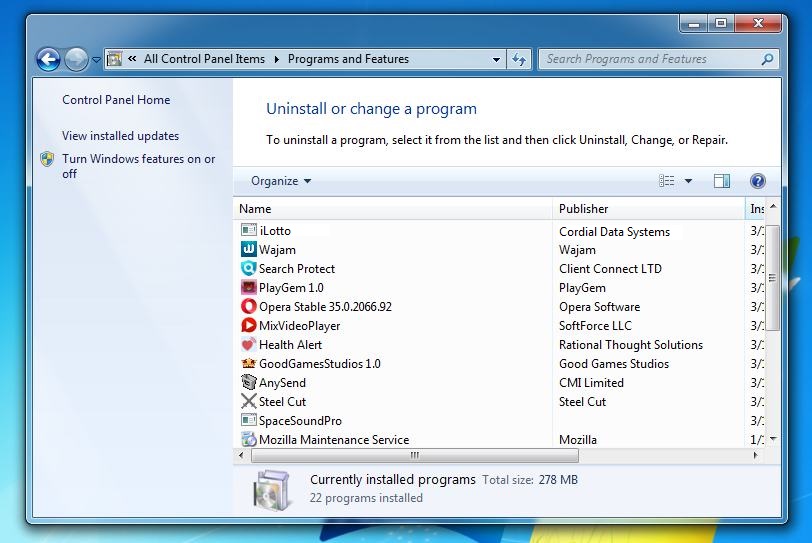
Task: Click Programs and Features breadcrumb
Action: [349, 59]
